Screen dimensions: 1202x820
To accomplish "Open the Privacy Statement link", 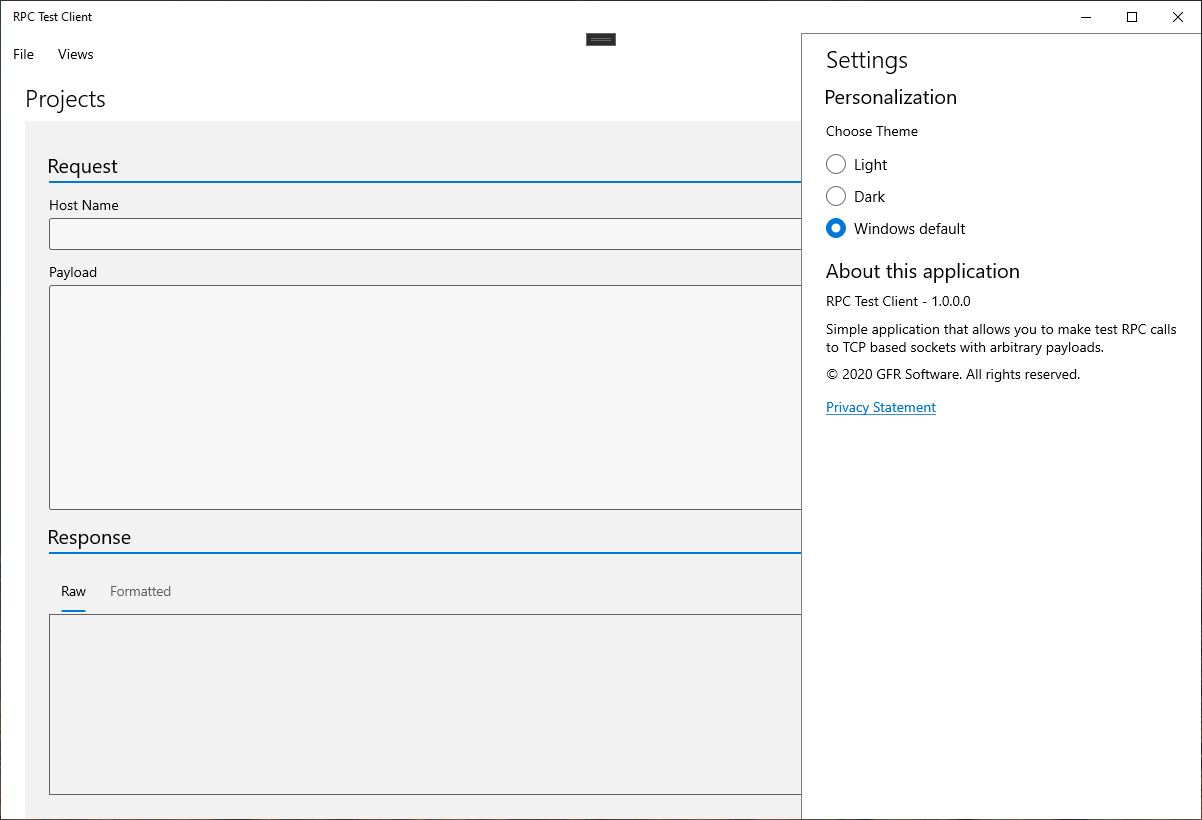I will click(x=881, y=407).
